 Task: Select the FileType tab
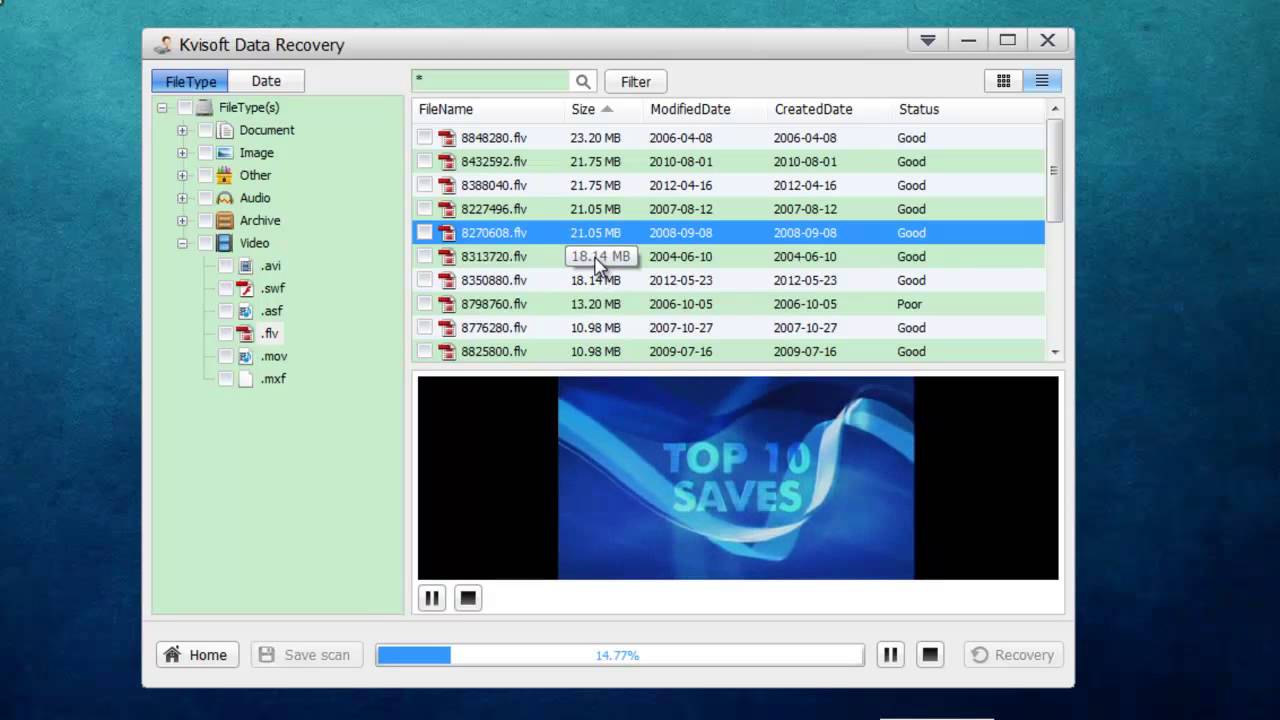click(x=190, y=81)
